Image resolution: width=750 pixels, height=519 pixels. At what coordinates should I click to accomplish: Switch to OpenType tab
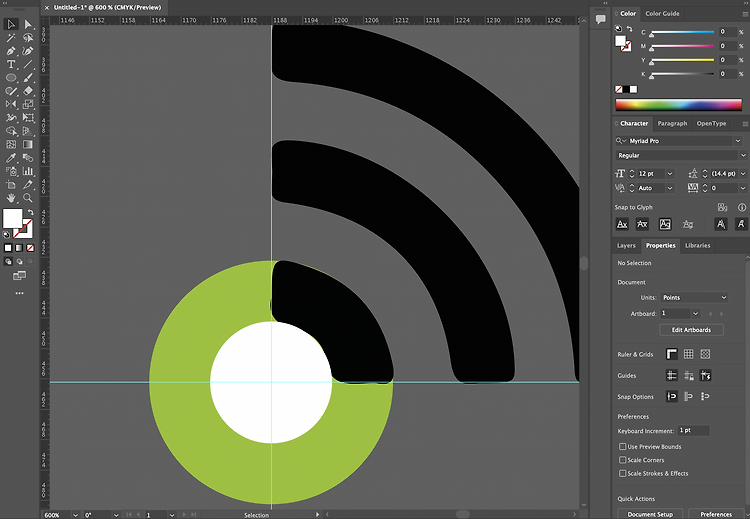[711, 123]
